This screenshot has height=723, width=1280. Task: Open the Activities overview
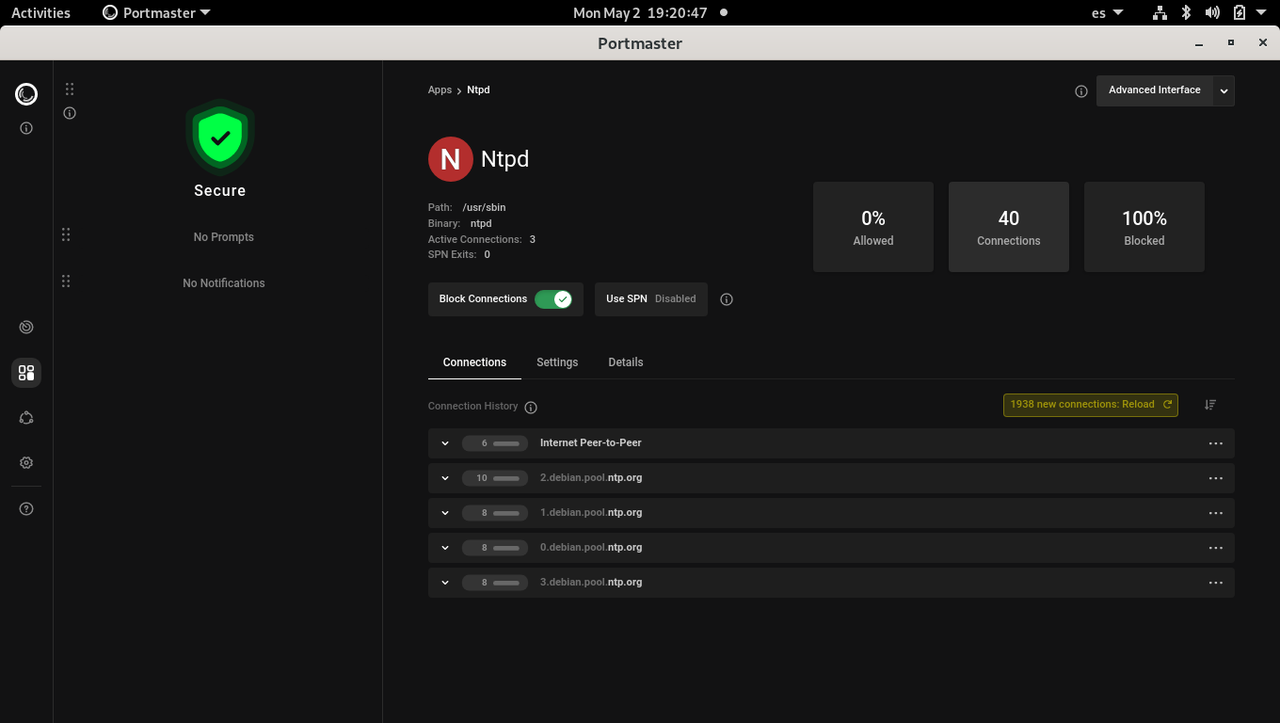pyautogui.click(x=41, y=13)
